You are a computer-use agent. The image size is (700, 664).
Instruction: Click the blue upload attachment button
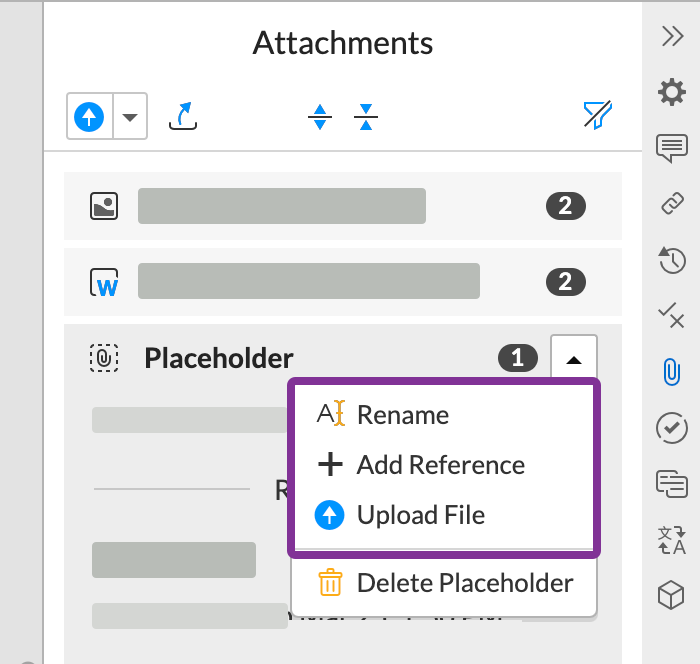(89, 117)
